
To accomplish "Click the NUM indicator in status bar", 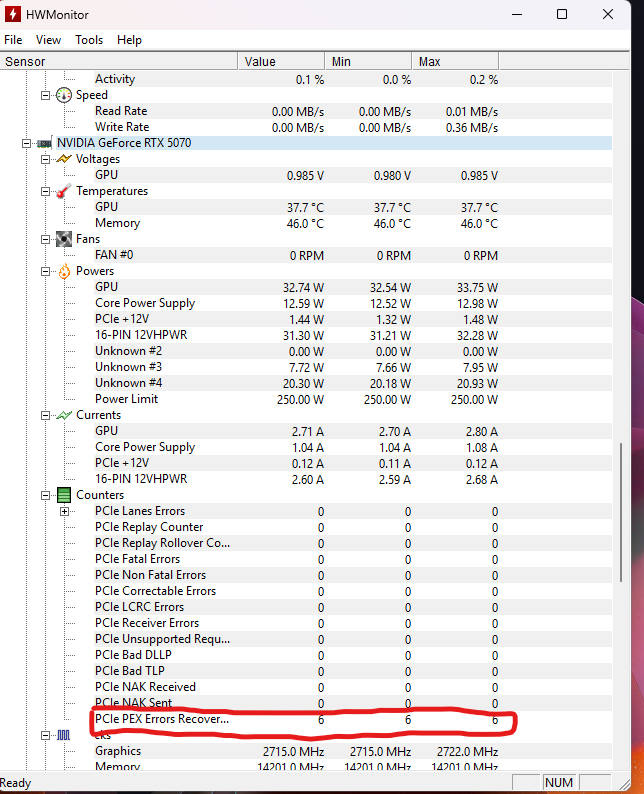I will click(559, 782).
